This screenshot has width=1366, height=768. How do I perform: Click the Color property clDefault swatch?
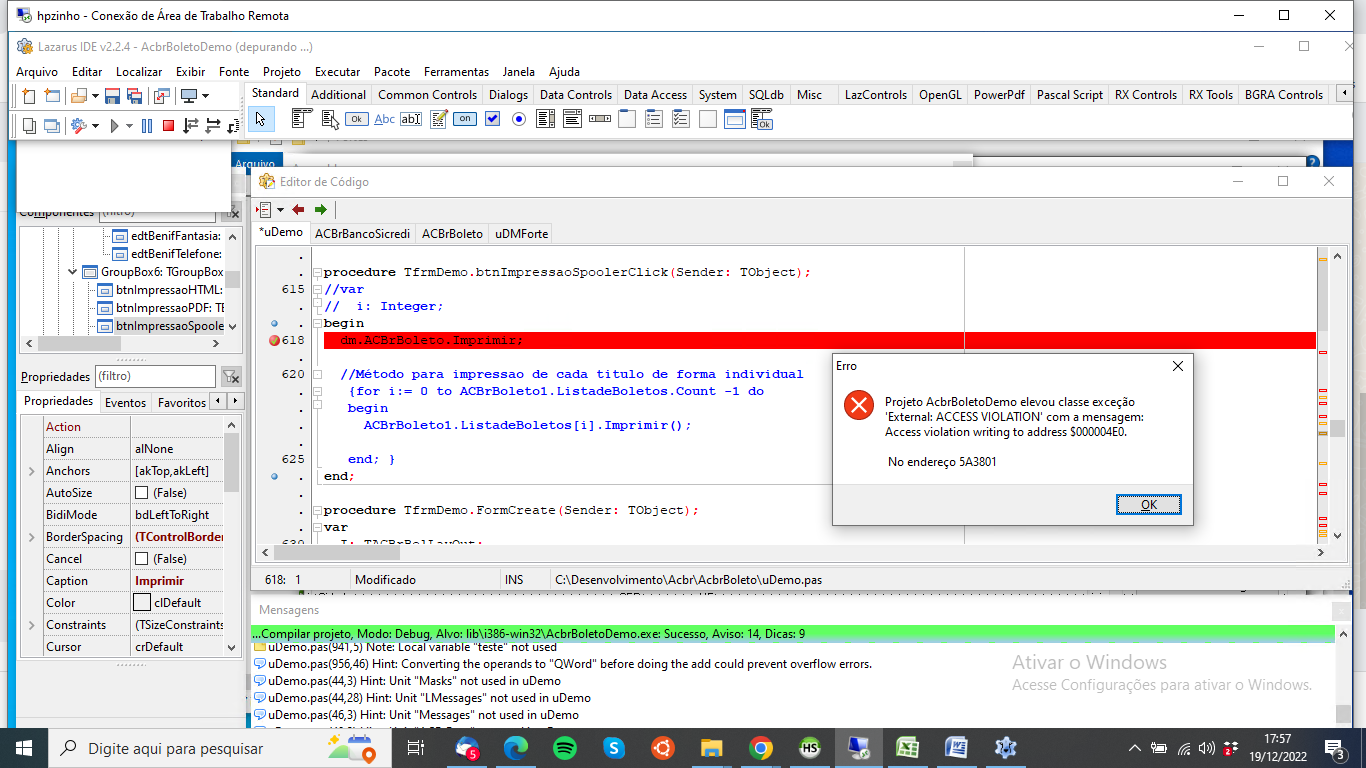coord(142,603)
